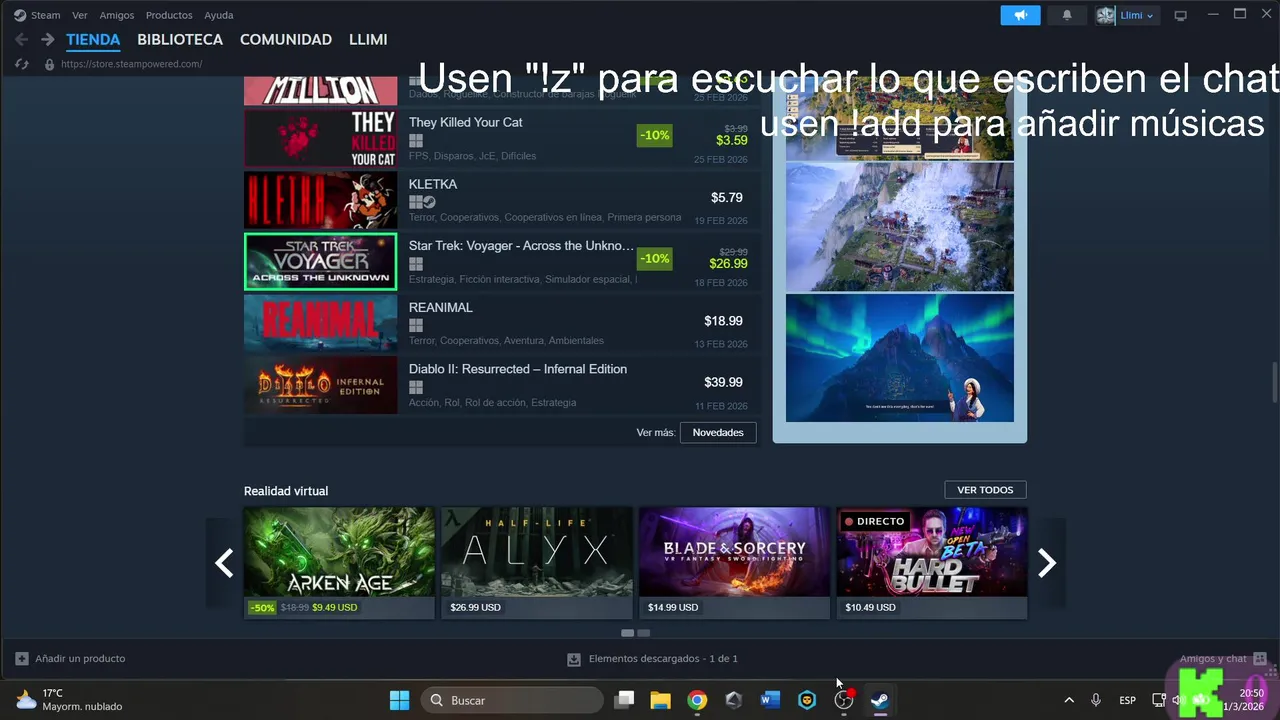Viewport: 1280px width, 720px height.
Task: Click the KLETKA capsule image
Action: pos(320,200)
